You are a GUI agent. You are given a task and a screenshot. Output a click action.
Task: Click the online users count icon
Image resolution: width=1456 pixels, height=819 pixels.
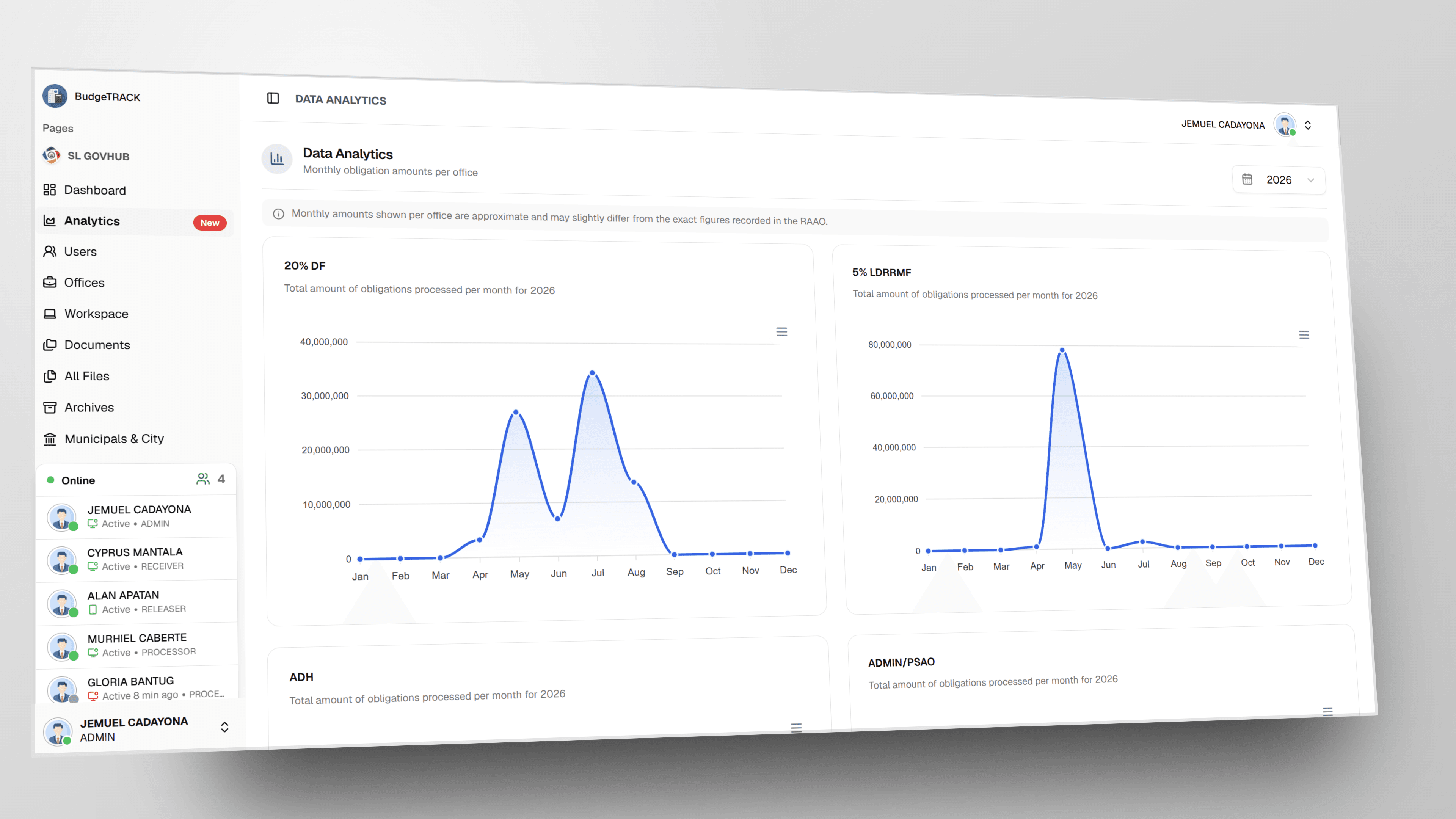[x=203, y=479]
